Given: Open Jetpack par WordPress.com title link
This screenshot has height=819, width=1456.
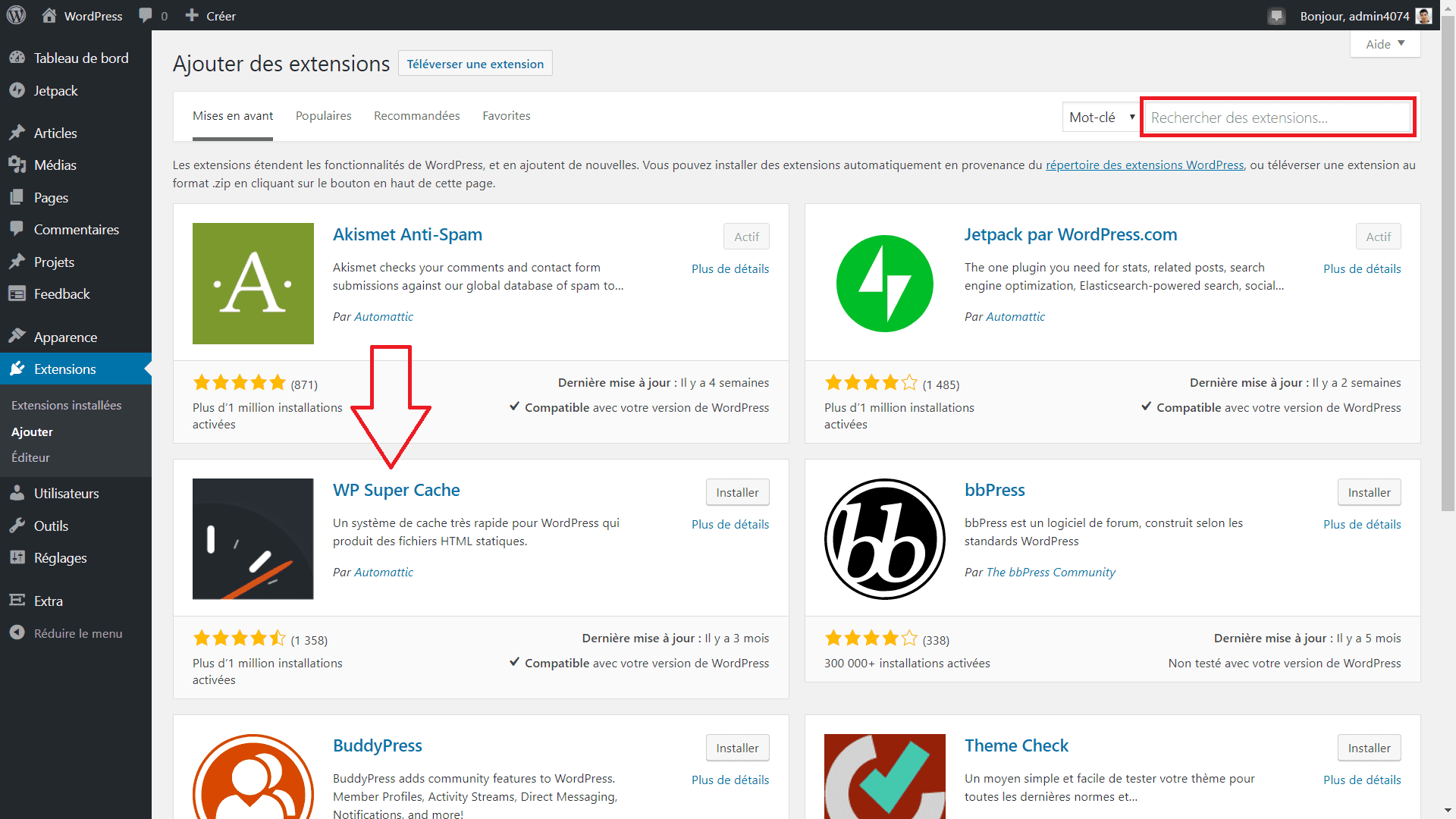Looking at the screenshot, I should coord(1071,234).
